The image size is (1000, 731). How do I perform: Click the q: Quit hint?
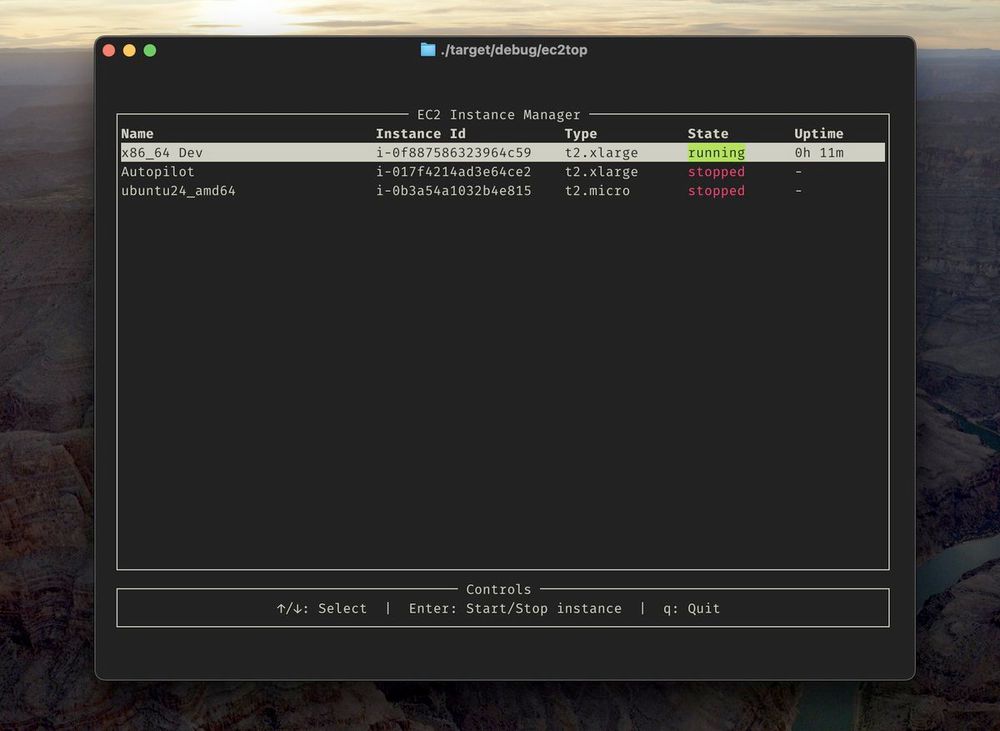tap(691, 609)
